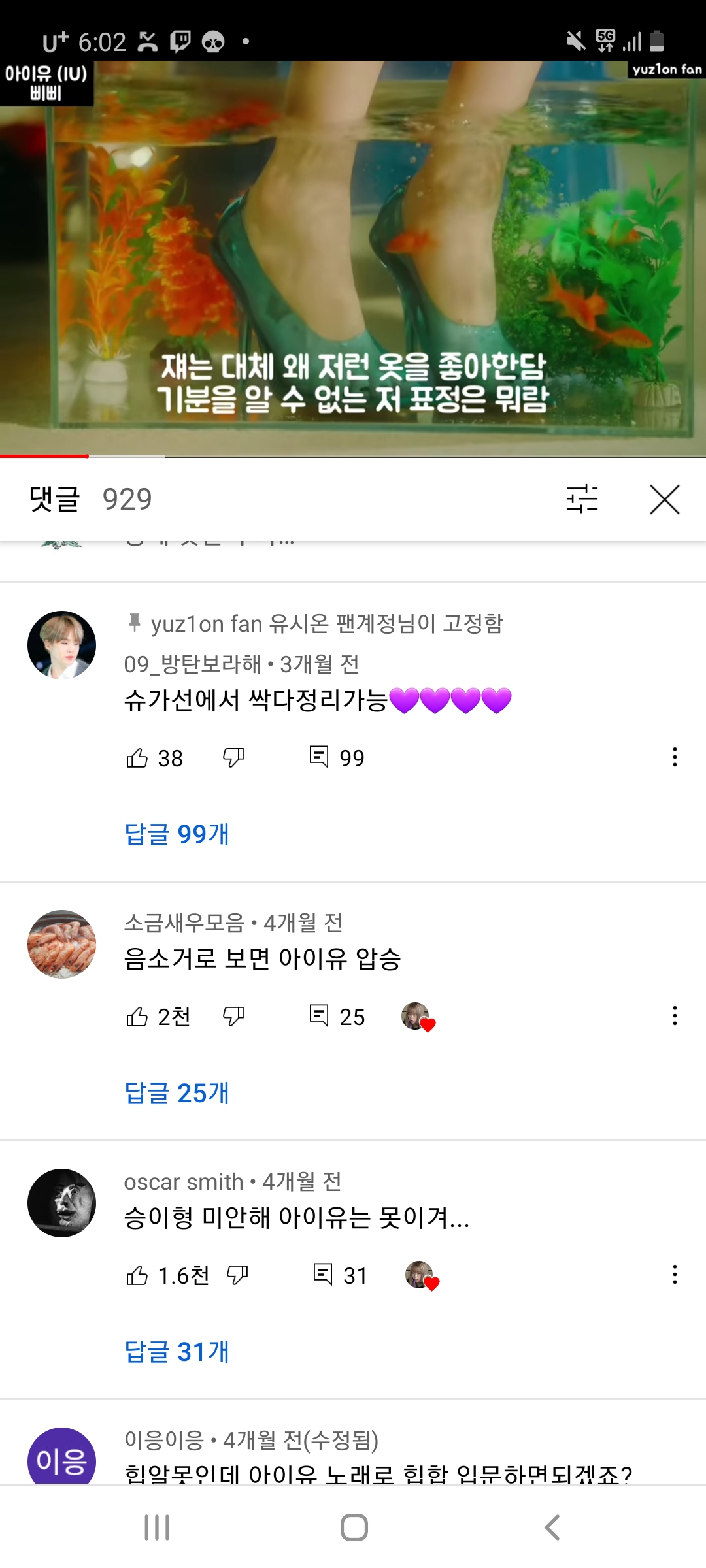Open reply icon showing 25 replies

(x=319, y=1016)
